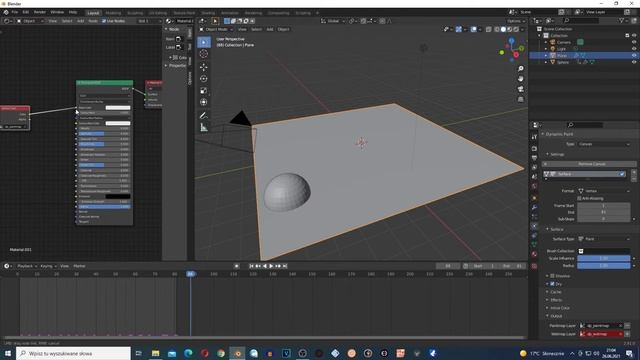This screenshot has height=360, width=640.
Task: Expand the Plane tree item in outliner
Action: [546, 56]
